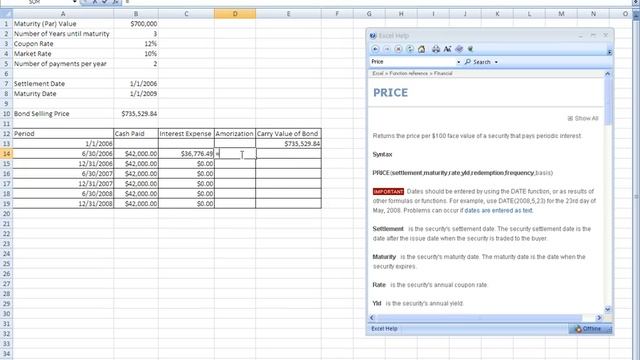Go forward in Excel Help

click(x=387, y=49)
